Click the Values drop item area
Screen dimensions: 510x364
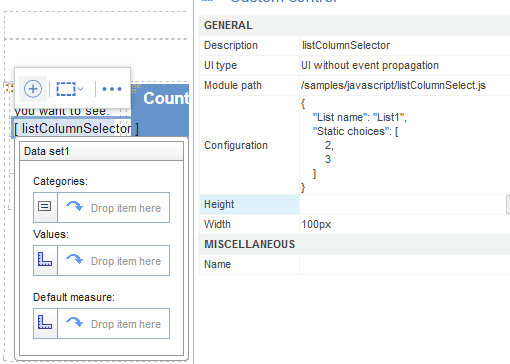114,260
